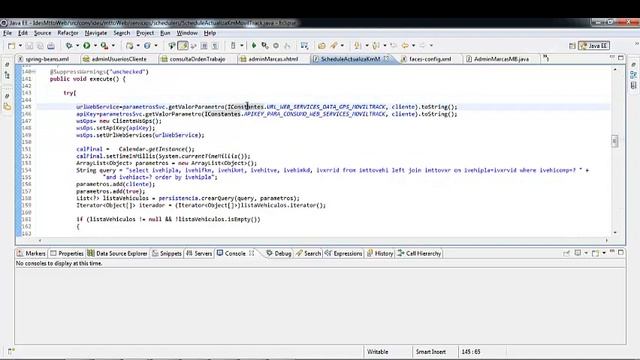This screenshot has height=360, width=640.
Task: Open the Properties view tab
Action: (67, 253)
